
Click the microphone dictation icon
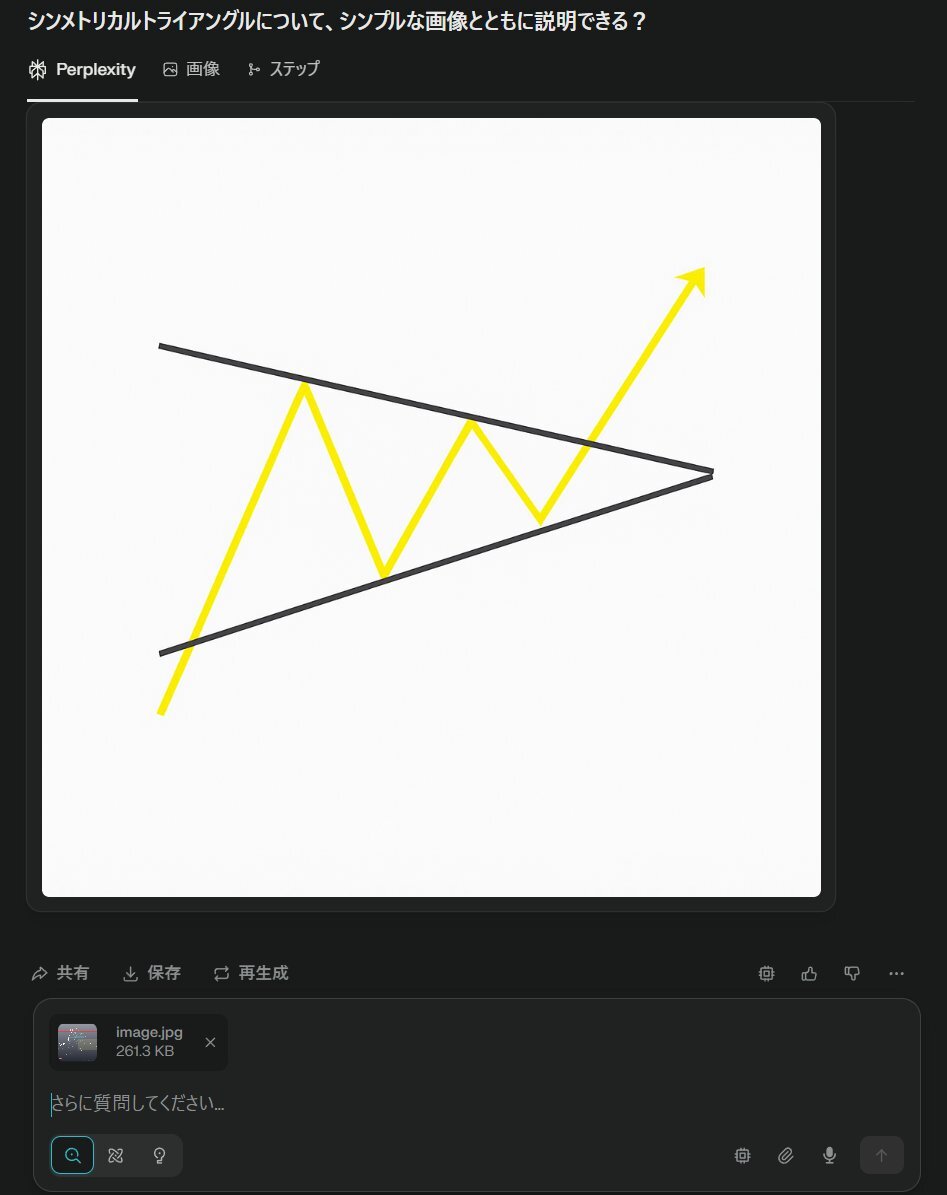pyautogui.click(x=830, y=1155)
